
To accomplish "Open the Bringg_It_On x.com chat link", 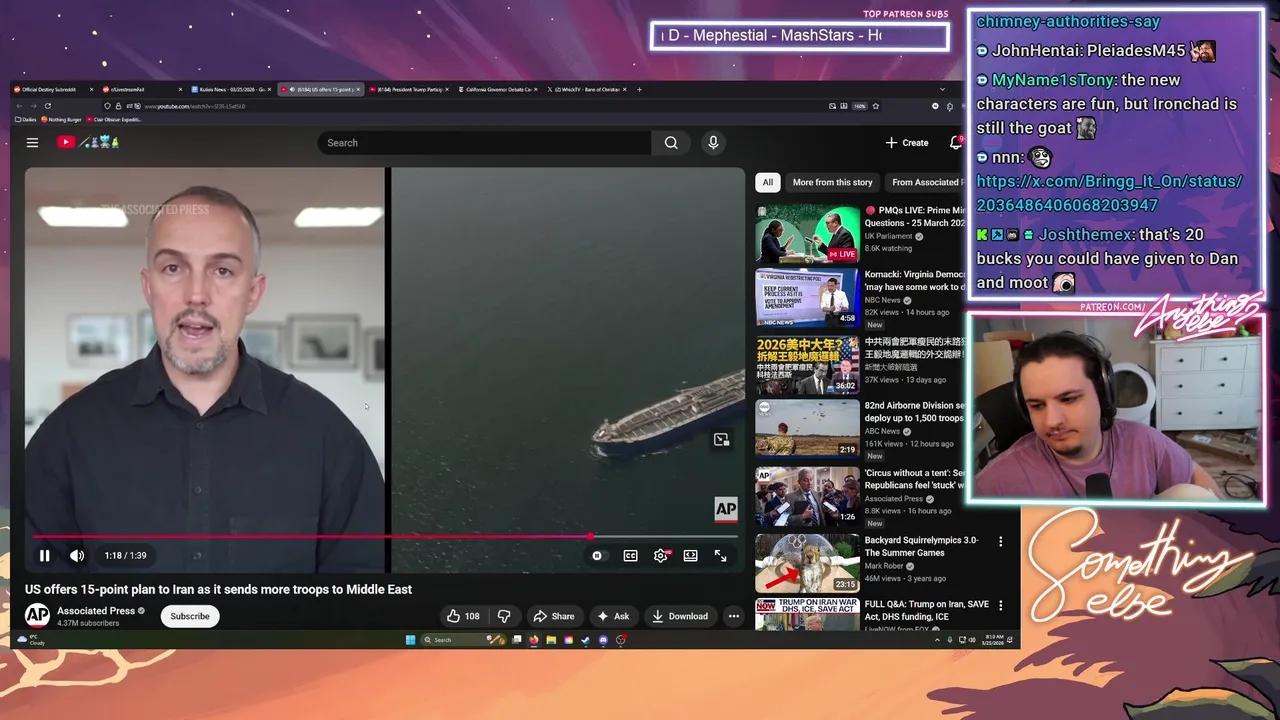I will (1110, 193).
